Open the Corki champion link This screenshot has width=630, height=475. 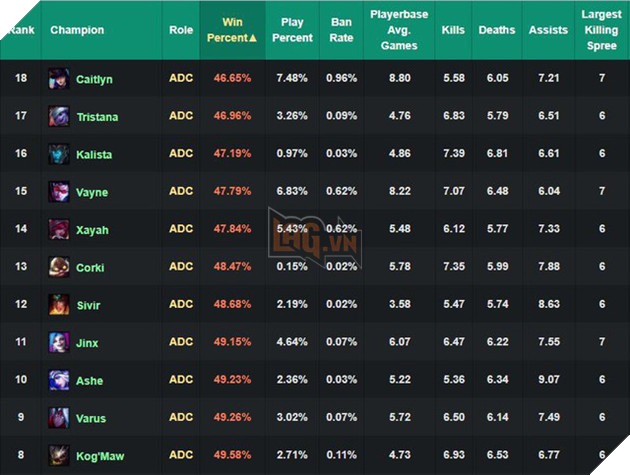pos(90,268)
